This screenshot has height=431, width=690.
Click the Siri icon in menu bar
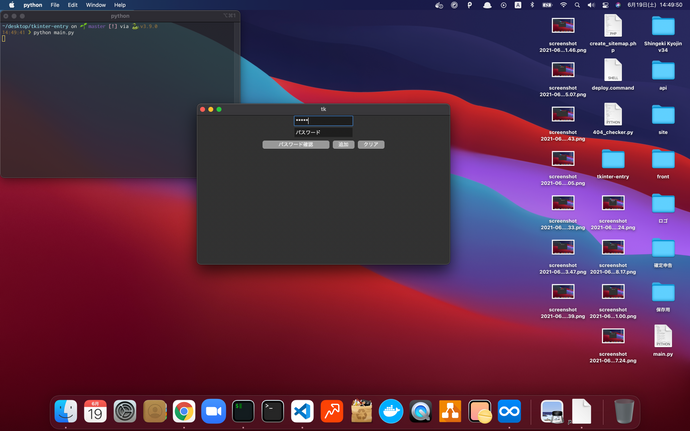pyautogui.click(x=618, y=5)
